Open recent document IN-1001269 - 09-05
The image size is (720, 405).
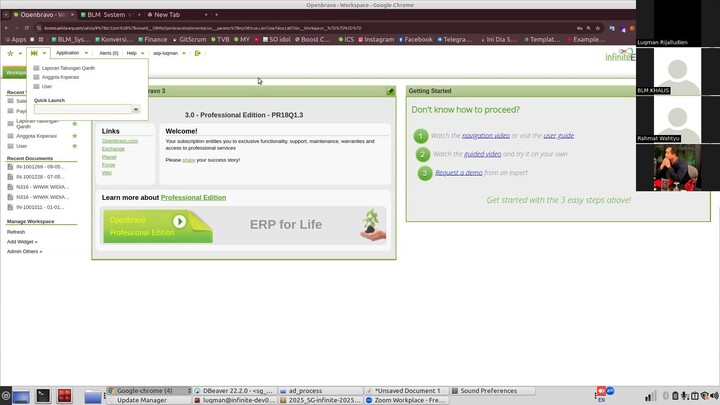pyautogui.click(x=40, y=167)
